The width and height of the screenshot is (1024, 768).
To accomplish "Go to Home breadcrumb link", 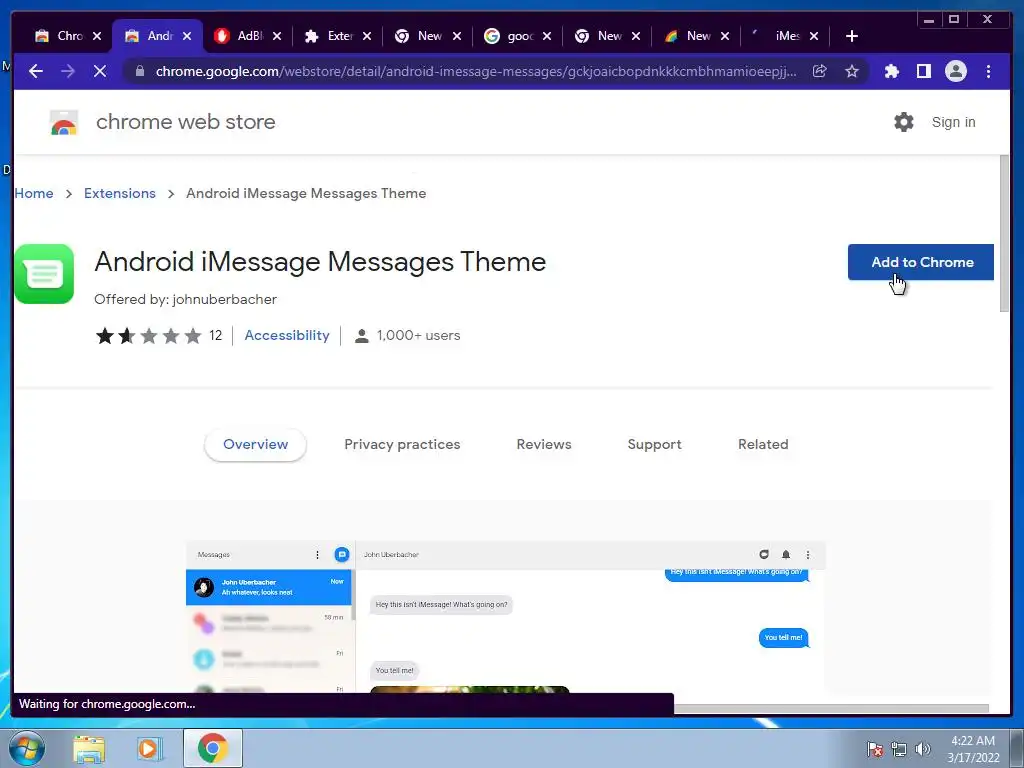I will 34,193.
